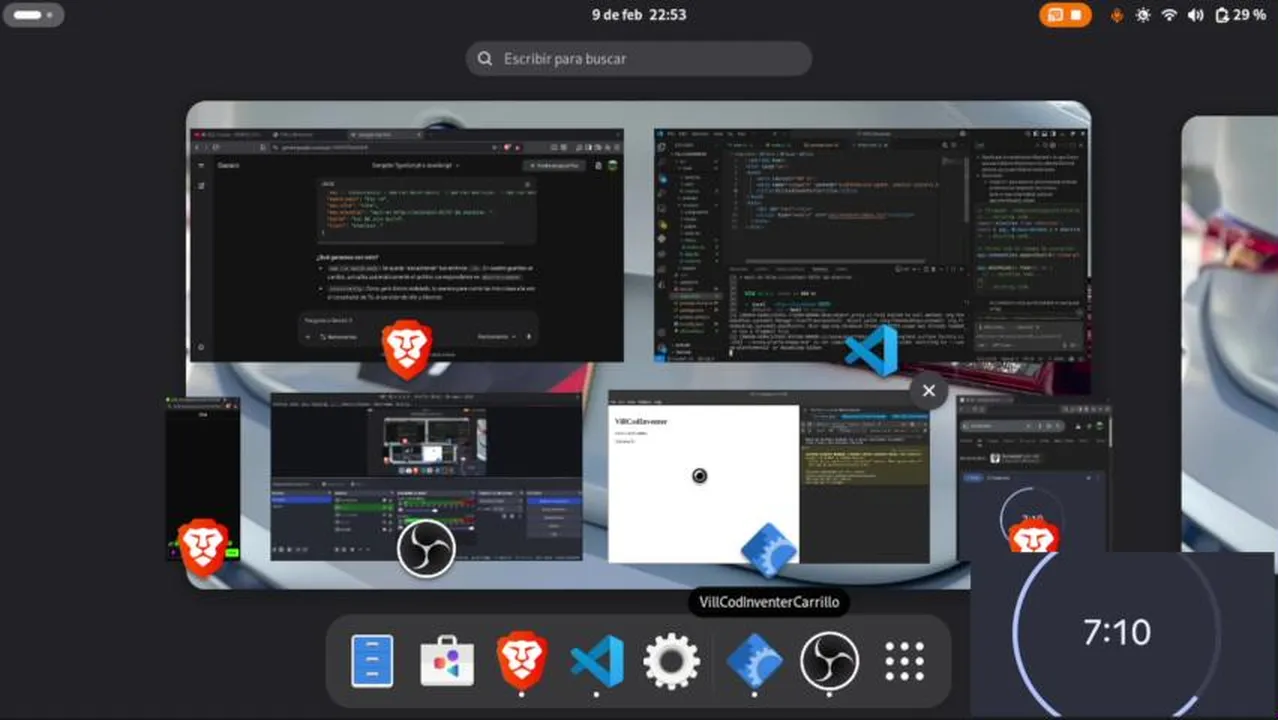The width and height of the screenshot is (1278, 720).
Task: Click OBS icon badge on OBS window
Action: click(x=426, y=549)
